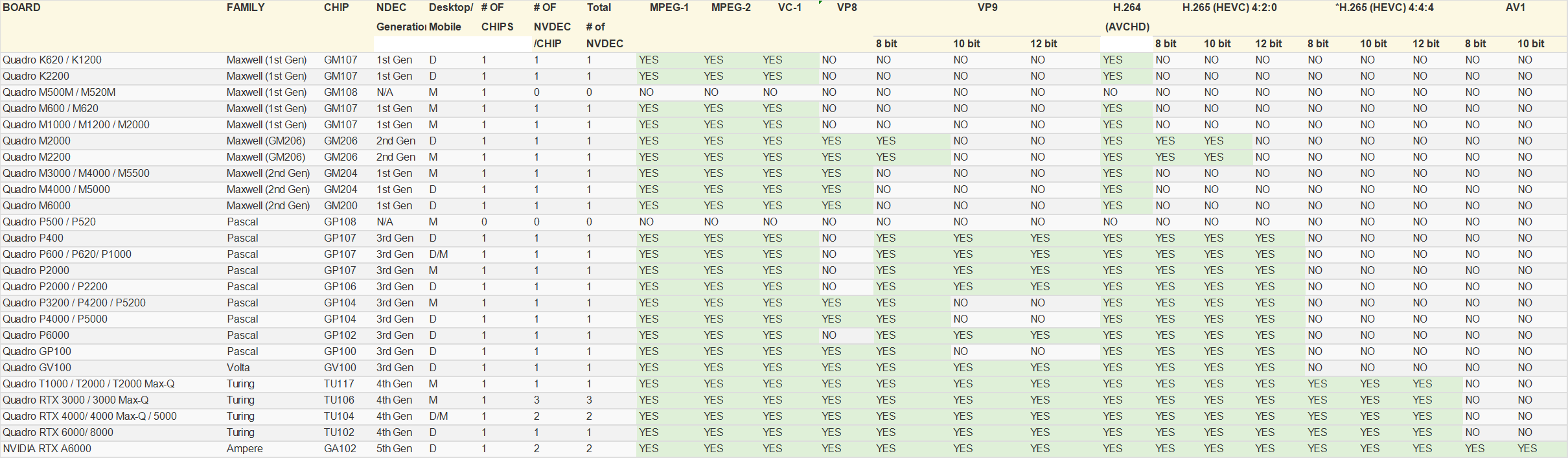Screen dimensions: 1568x458
Task: Click the TU104 chip cell
Action: tap(340, 417)
